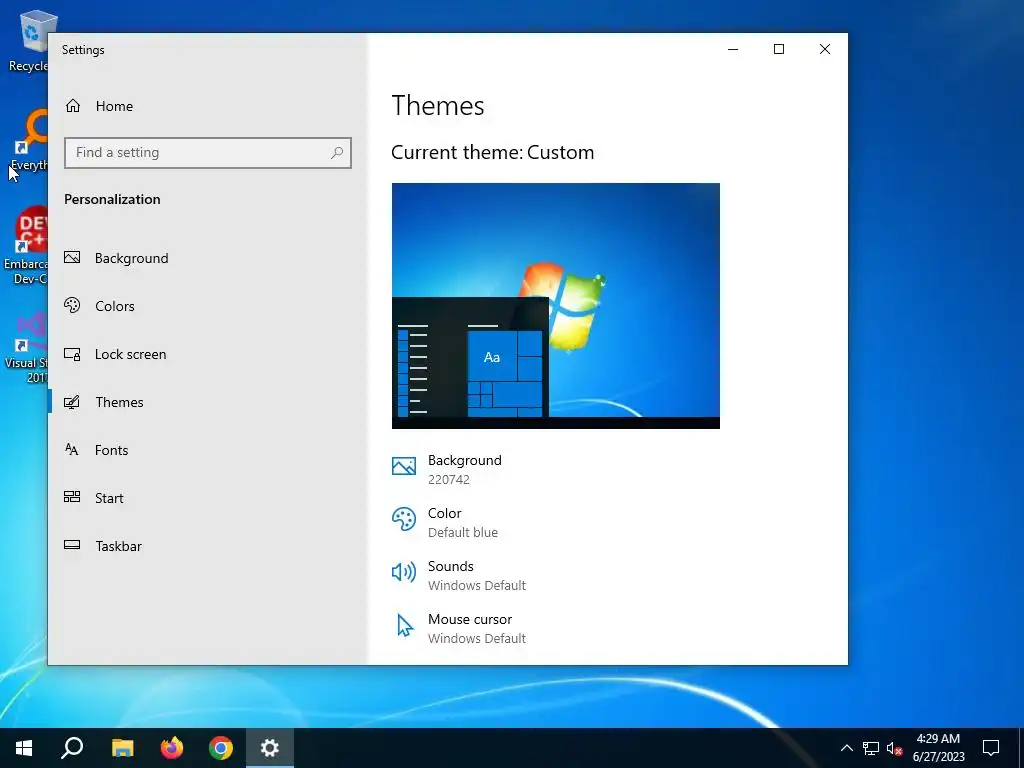Screen dimensions: 1024x768
Task: Open taskbar Search magnifier
Action: pyautogui.click(x=72, y=748)
